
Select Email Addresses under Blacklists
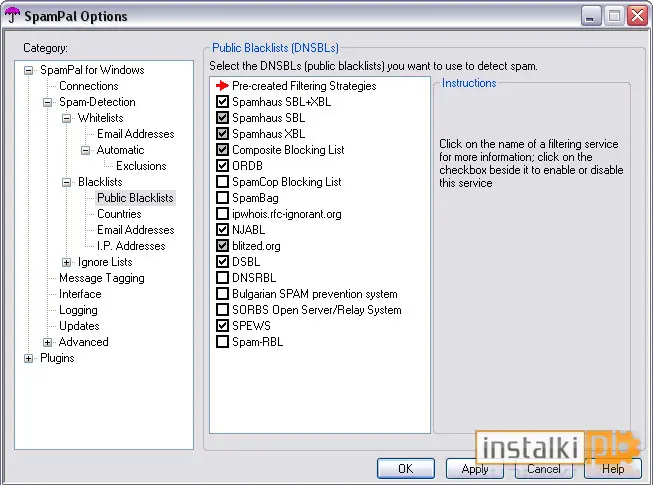tap(136, 230)
